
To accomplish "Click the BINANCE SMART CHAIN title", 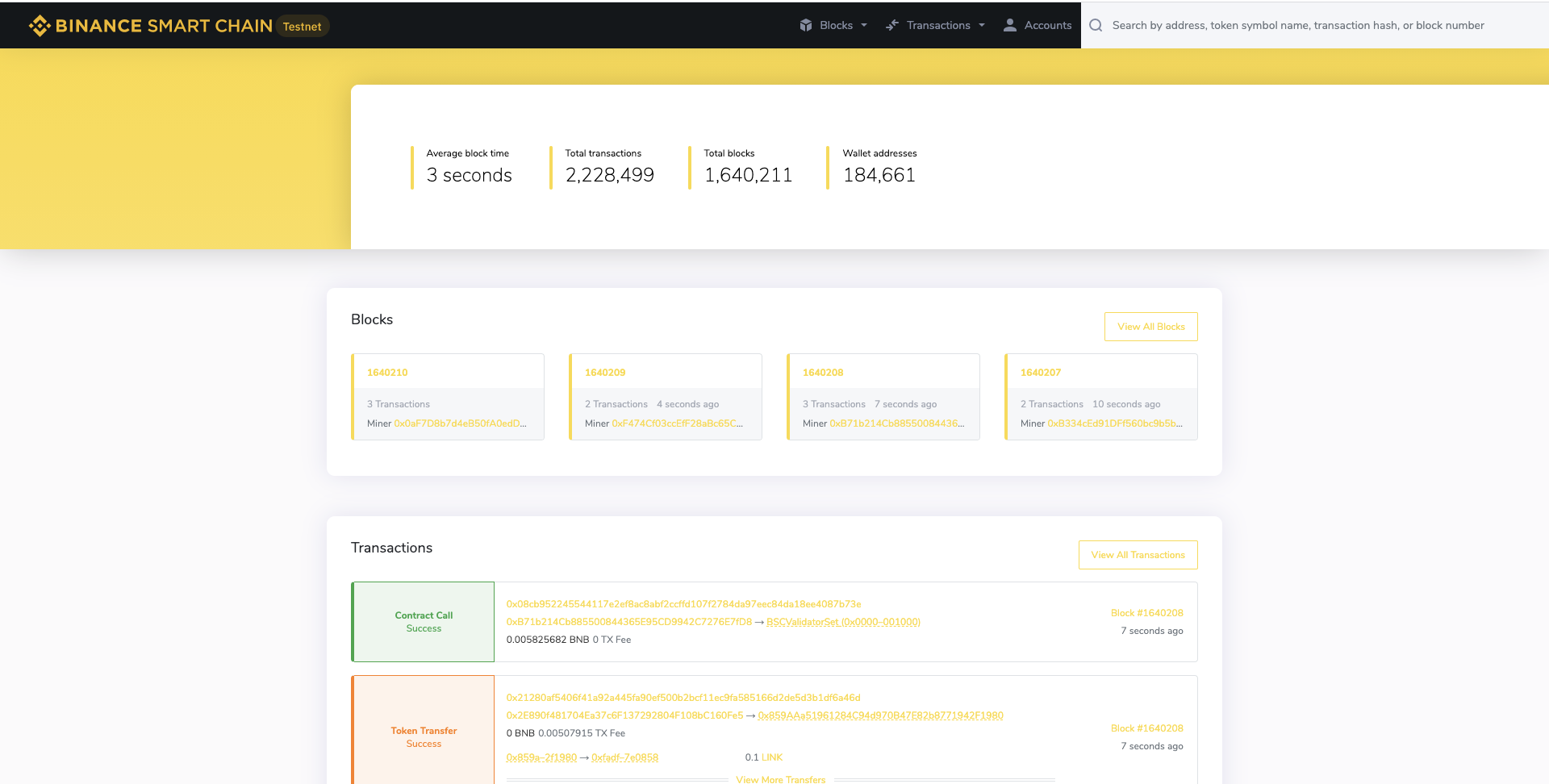I will 164,26.
